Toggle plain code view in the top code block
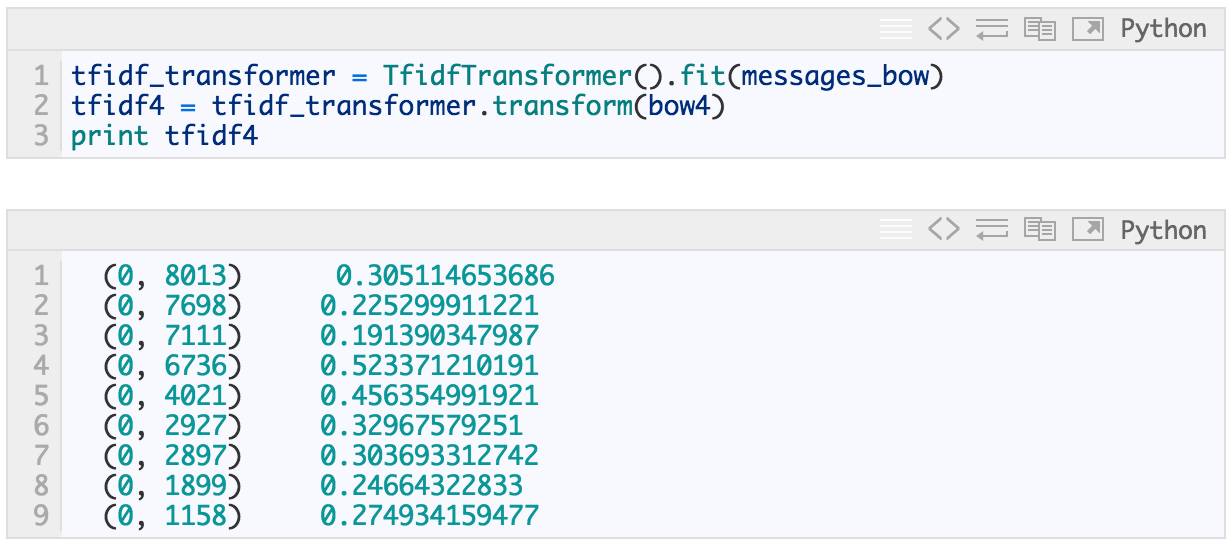1232x548 pixels. tap(943, 30)
